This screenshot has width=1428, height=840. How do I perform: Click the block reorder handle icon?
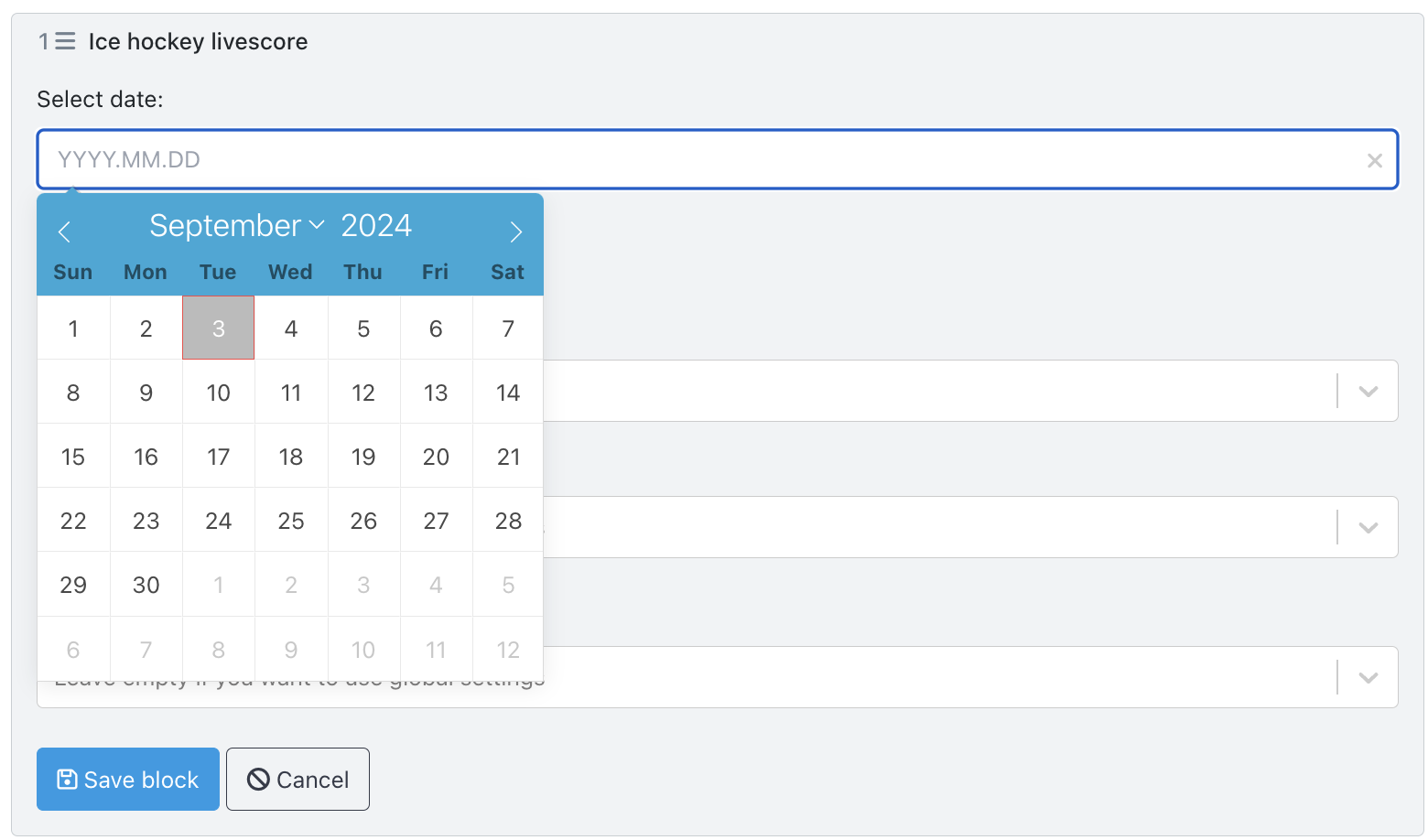pos(65,41)
